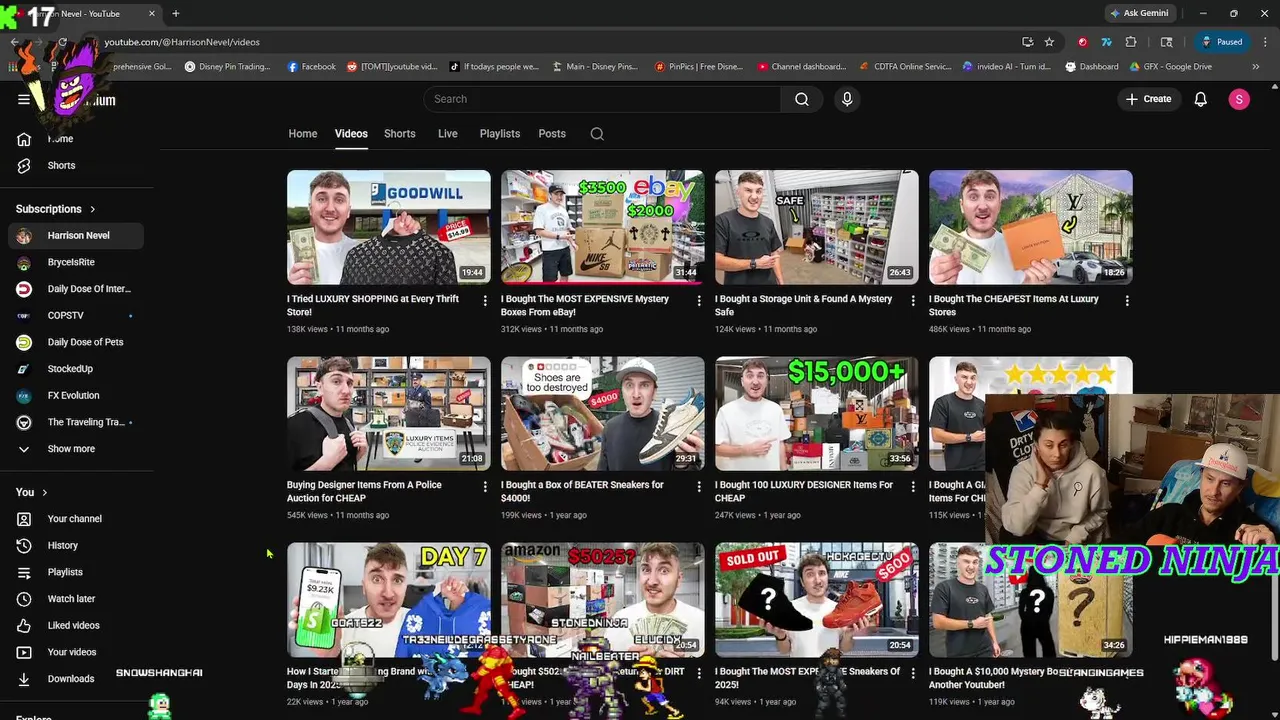1280x720 pixels.
Task: Open options for the LUXURY SHOPPING Thrift Store video
Action: point(485,301)
